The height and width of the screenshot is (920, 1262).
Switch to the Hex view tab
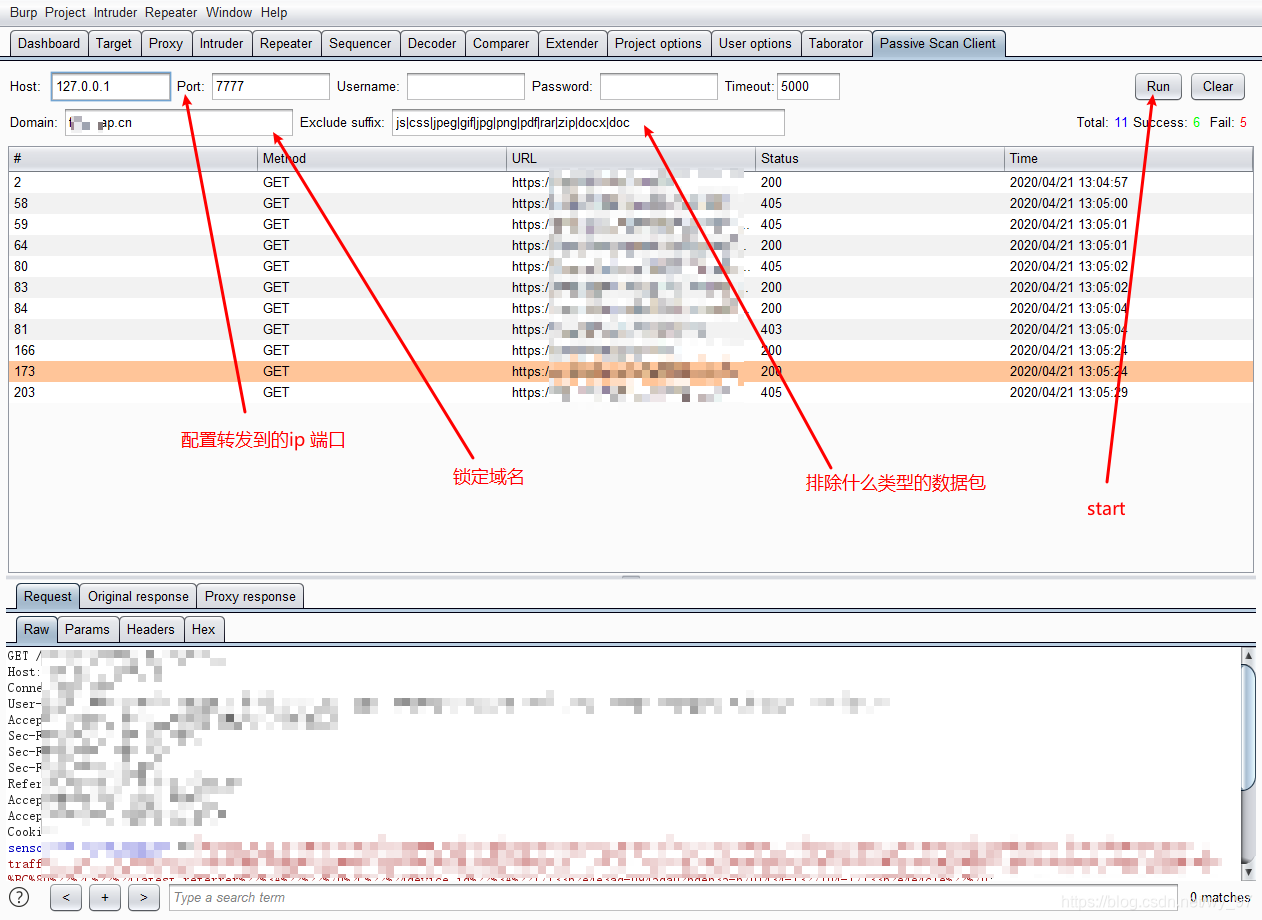coord(204,629)
